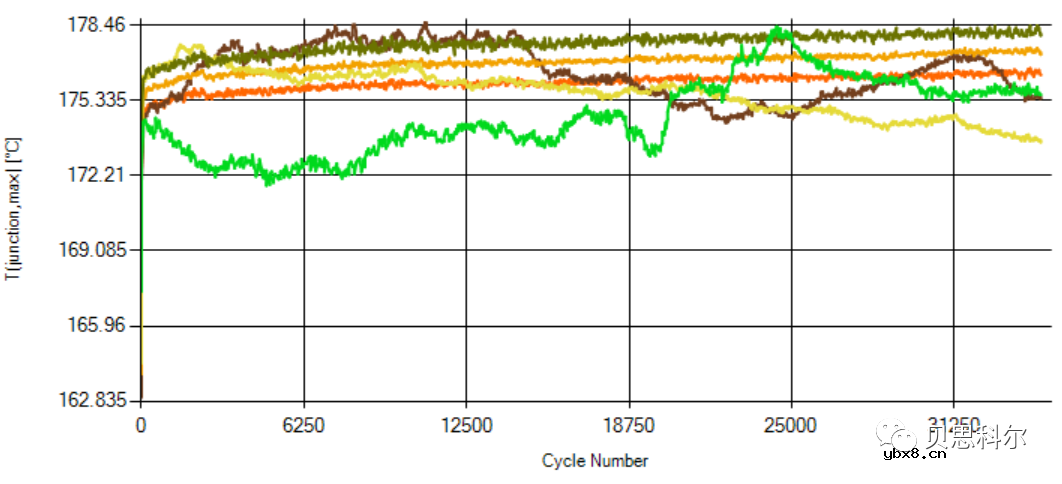Click the 6250 x-axis tick label
The width and height of the screenshot is (1062, 484).
pos(303,423)
